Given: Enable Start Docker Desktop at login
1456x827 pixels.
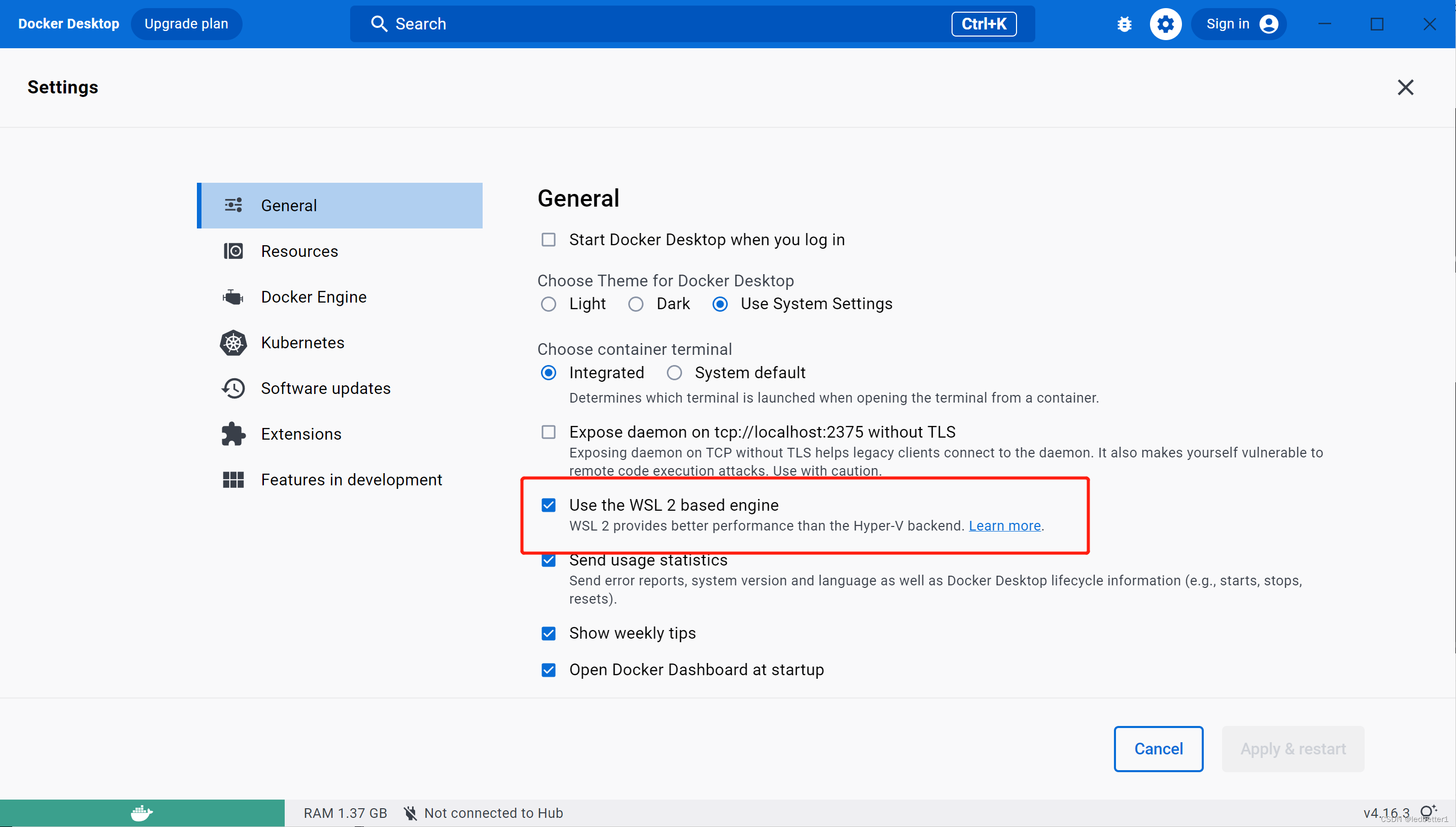Looking at the screenshot, I should coord(548,239).
